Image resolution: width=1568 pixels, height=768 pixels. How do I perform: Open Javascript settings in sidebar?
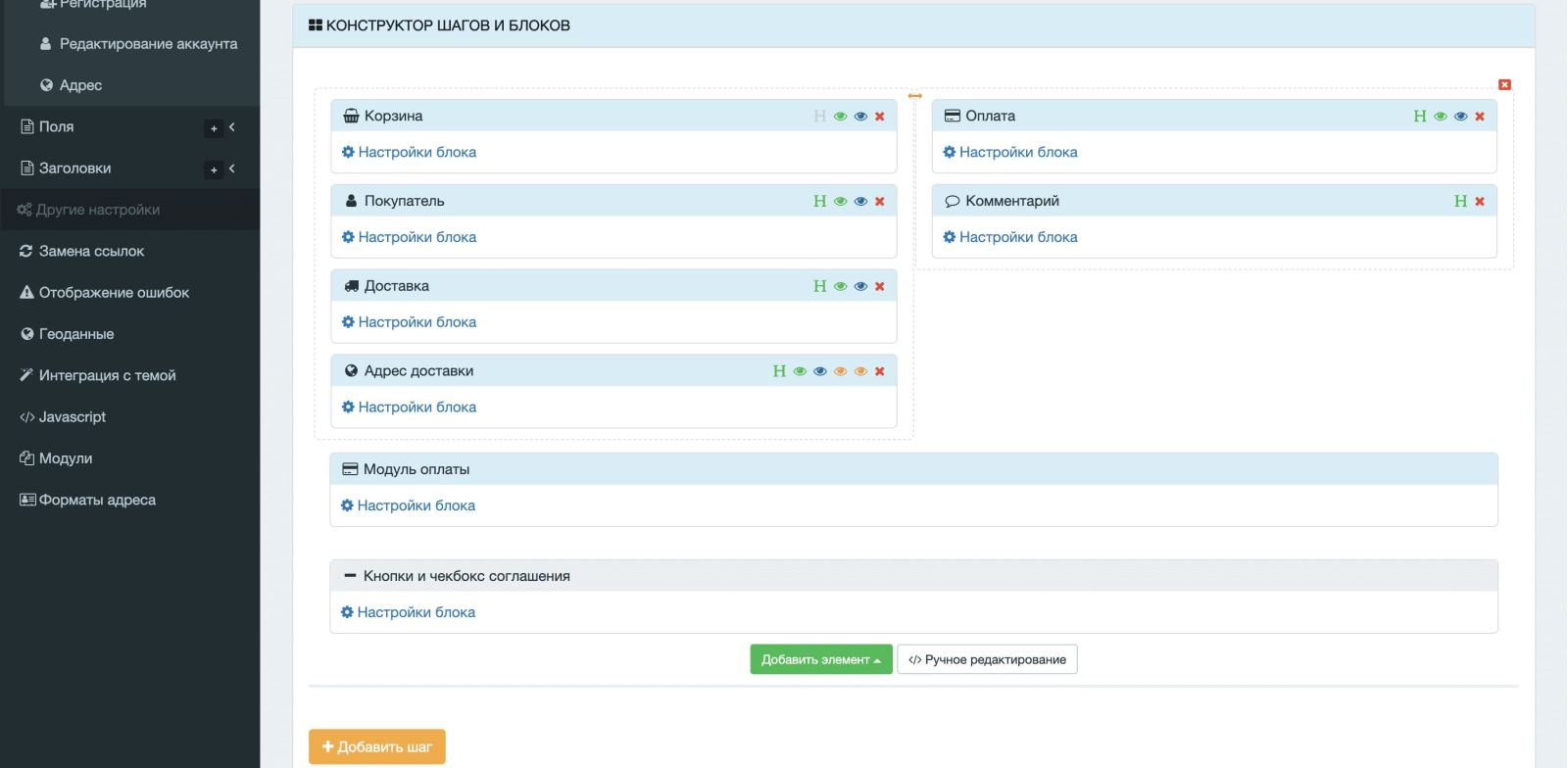coord(63,416)
